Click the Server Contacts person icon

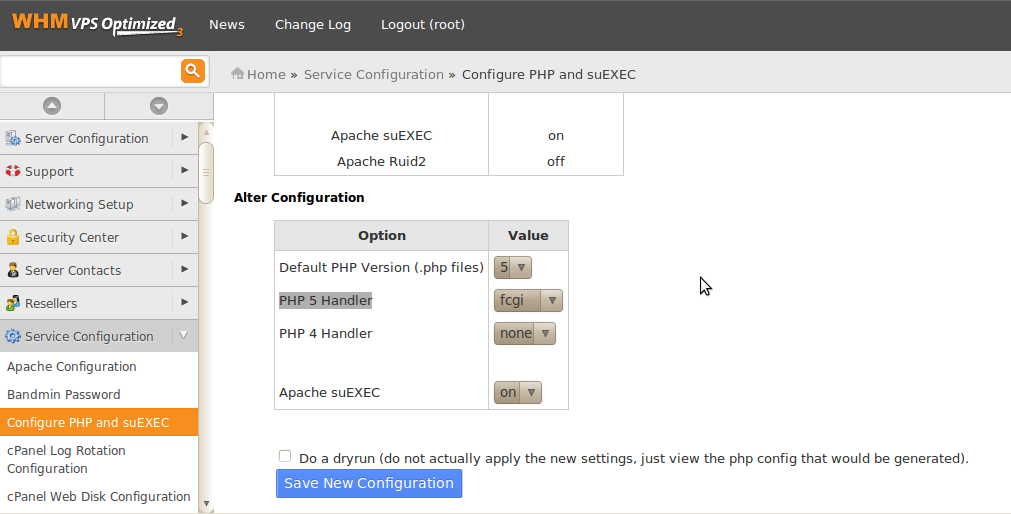13,270
